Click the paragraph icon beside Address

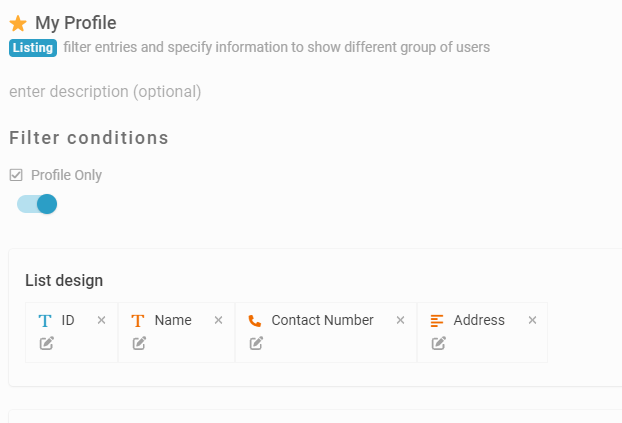coord(437,321)
